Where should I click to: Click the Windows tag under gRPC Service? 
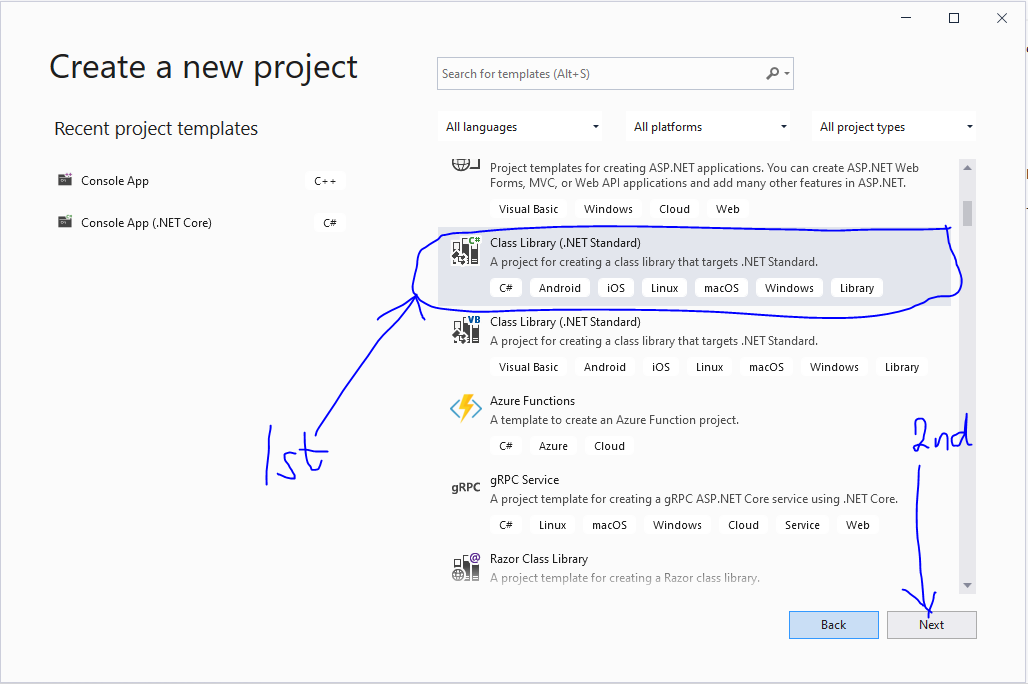point(677,525)
